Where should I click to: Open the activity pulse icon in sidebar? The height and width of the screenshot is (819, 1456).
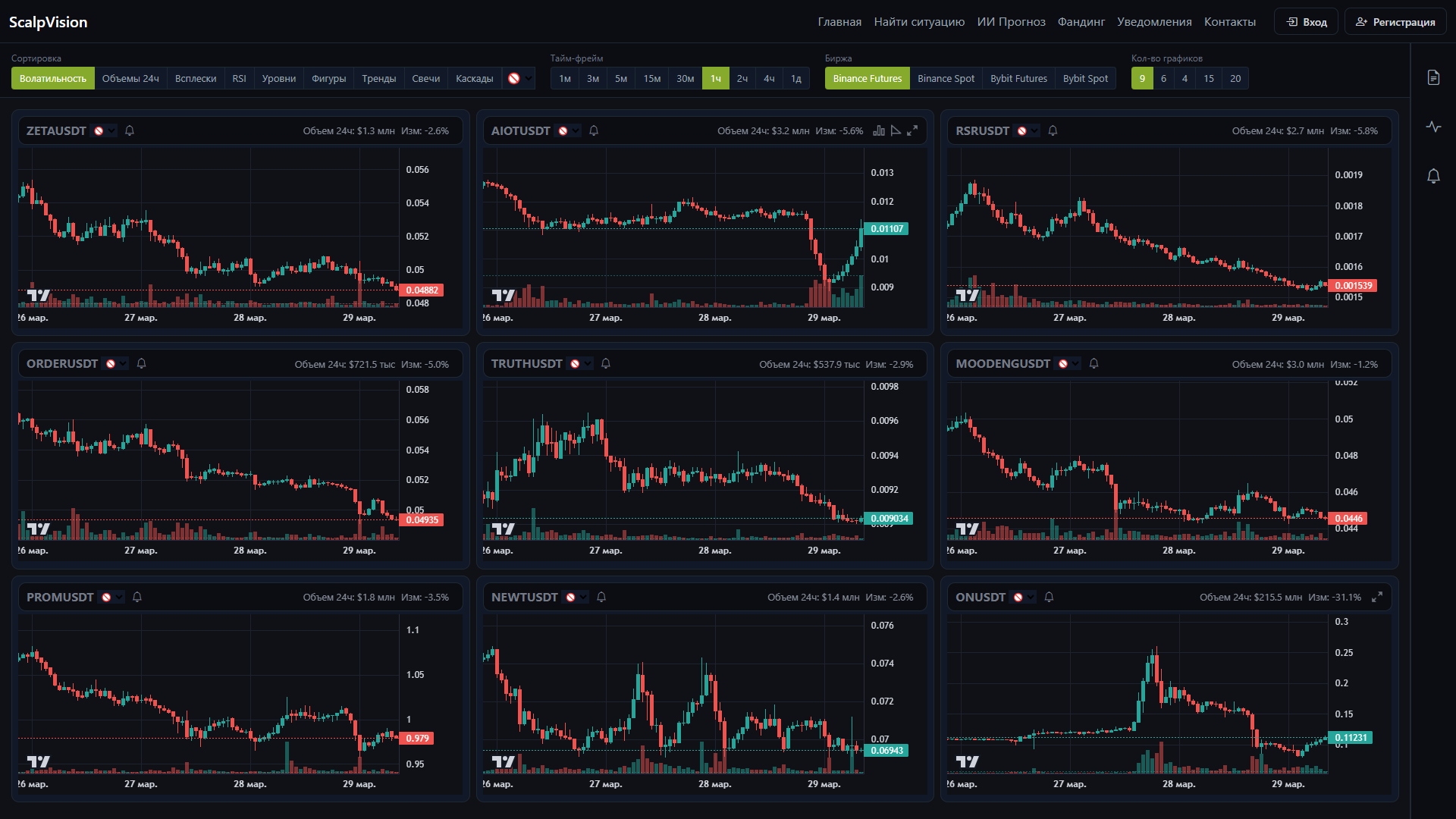click(1433, 127)
